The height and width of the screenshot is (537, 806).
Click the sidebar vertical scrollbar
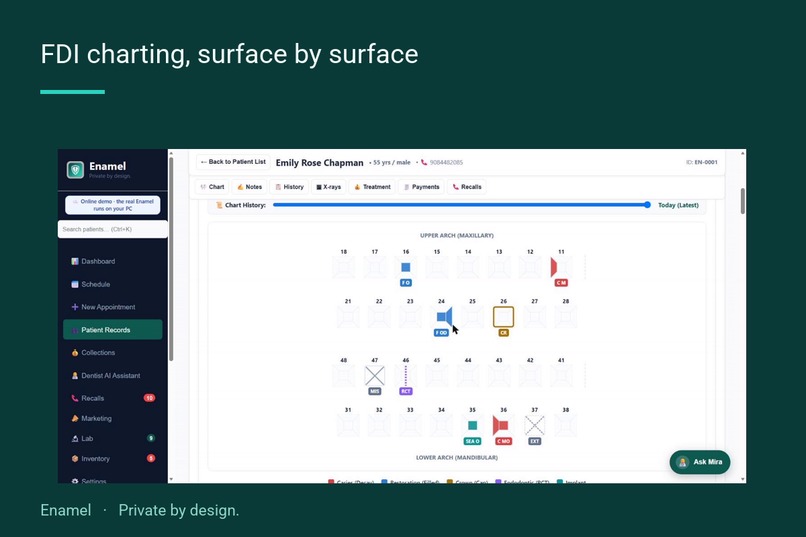pos(171,259)
